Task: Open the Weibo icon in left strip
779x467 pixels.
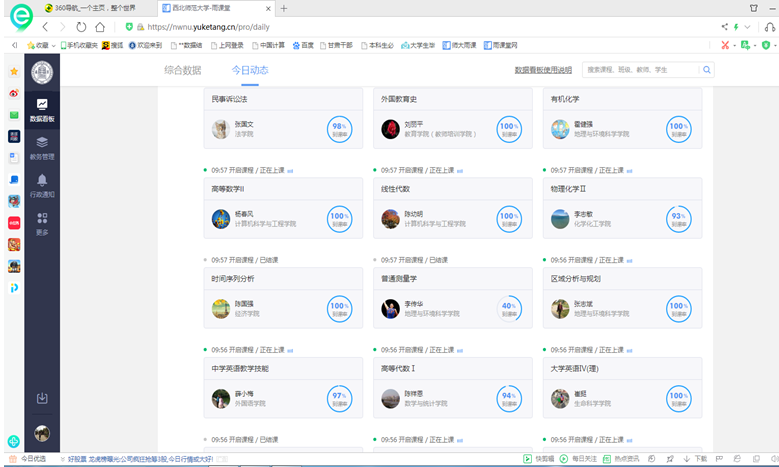Action: pos(13,93)
